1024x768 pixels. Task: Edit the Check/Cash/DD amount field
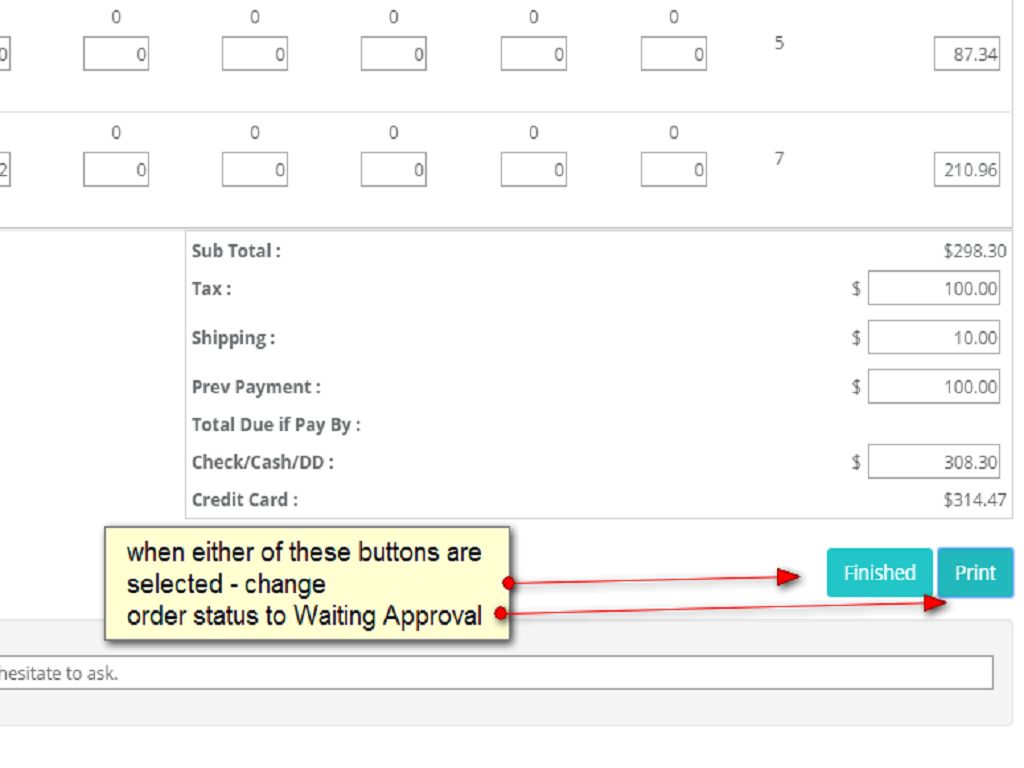click(x=934, y=463)
